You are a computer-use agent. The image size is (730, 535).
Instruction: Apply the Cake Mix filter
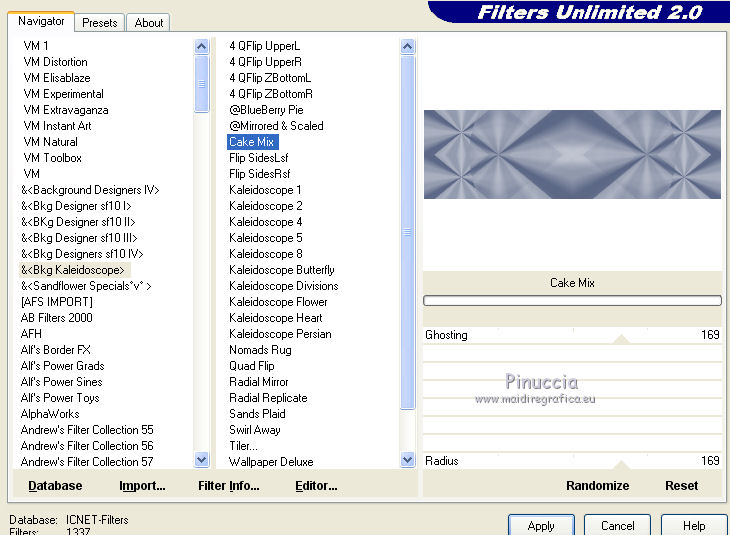point(541,526)
